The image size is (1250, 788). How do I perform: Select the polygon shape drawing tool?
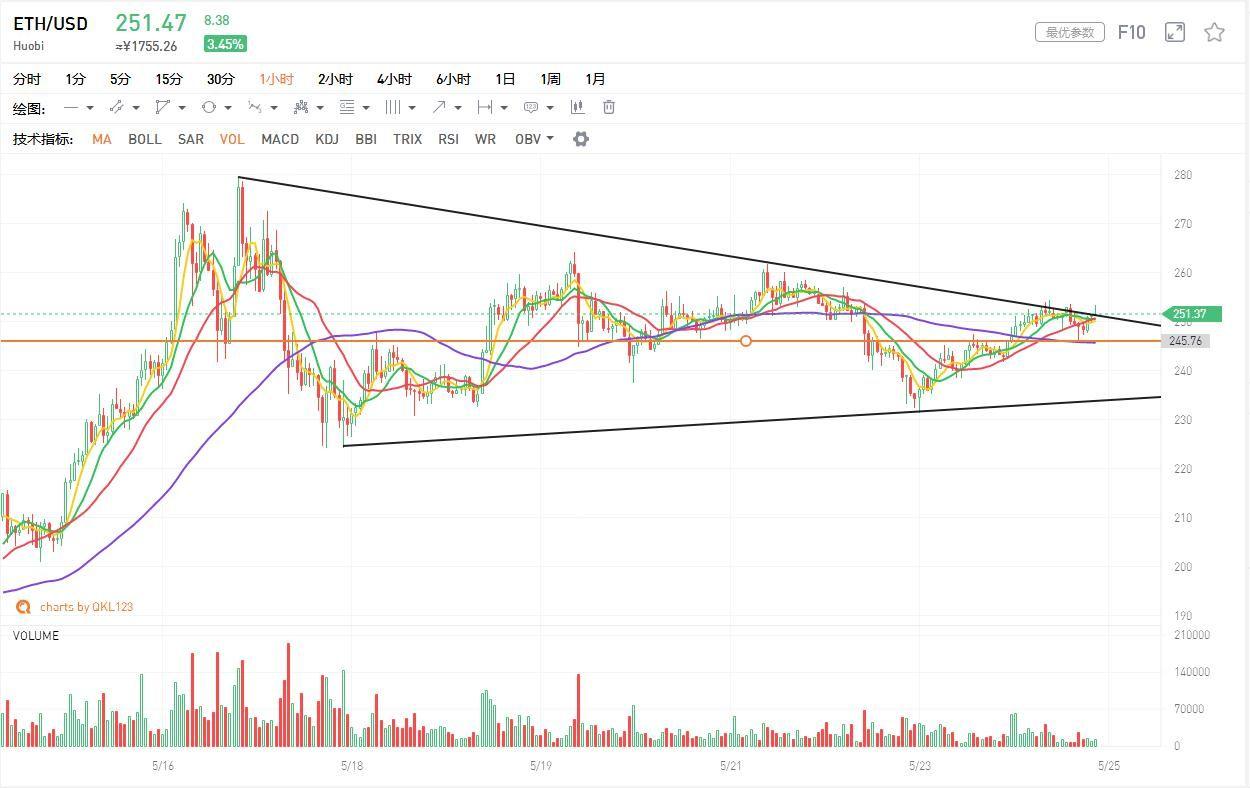[162, 107]
